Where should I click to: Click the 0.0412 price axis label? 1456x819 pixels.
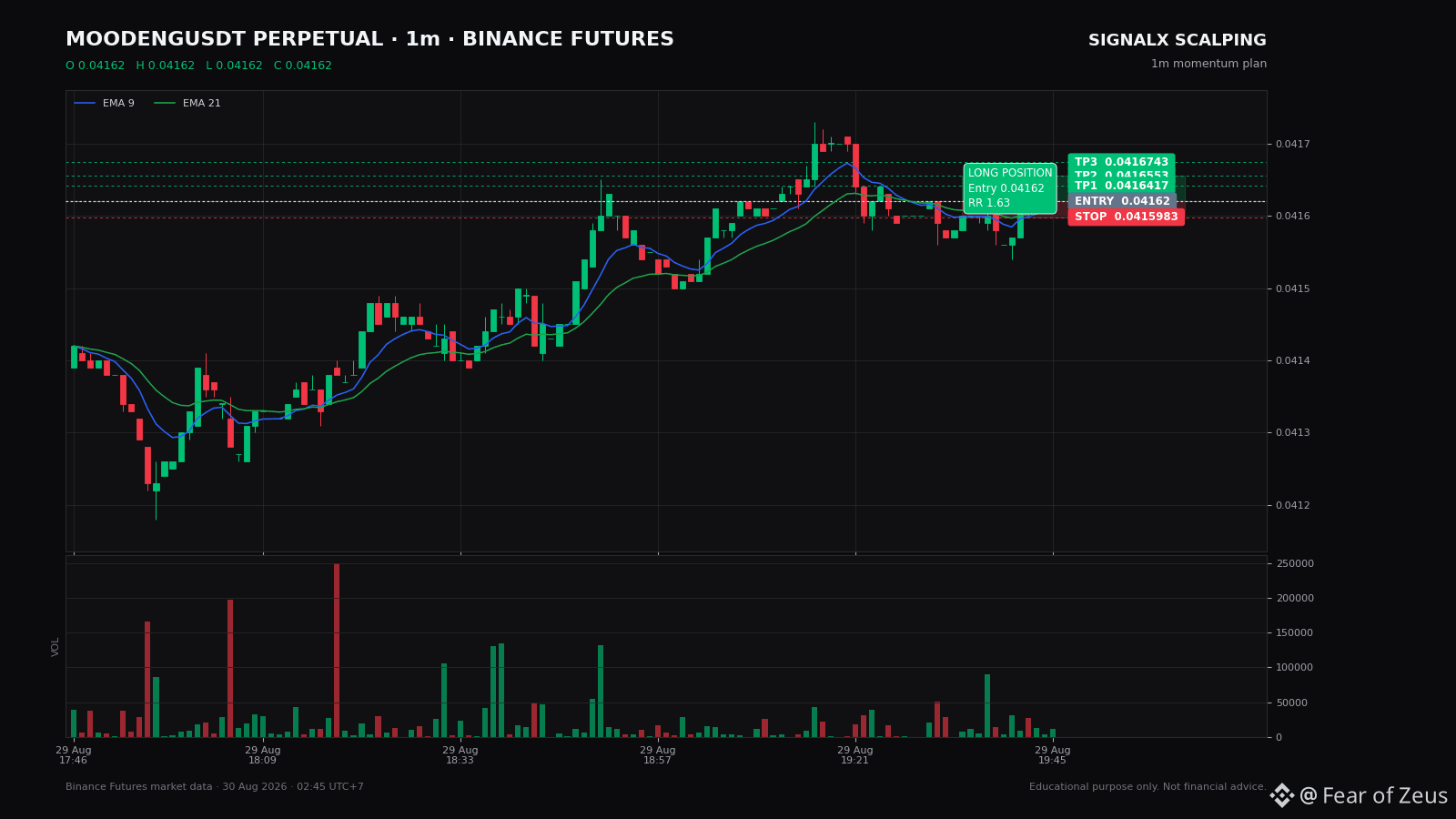point(1292,505)
